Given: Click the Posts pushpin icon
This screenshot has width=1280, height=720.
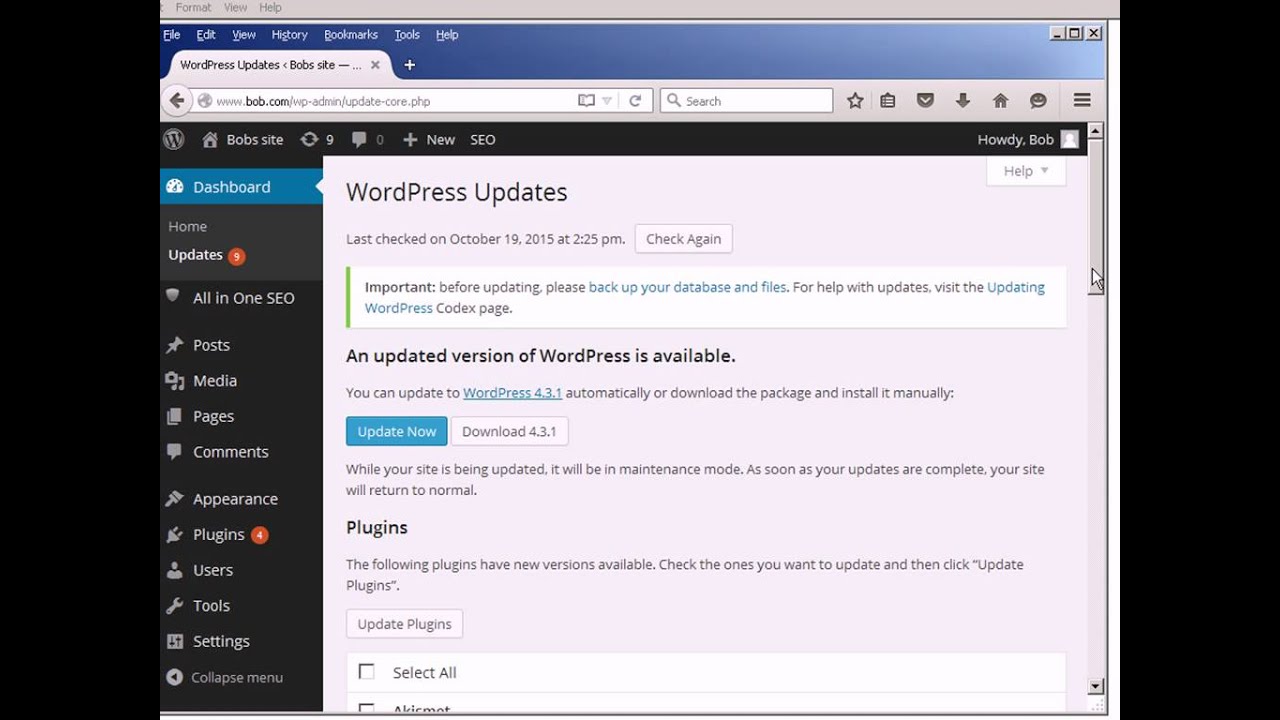Looking at the screenshot, I should pos(175,345).
